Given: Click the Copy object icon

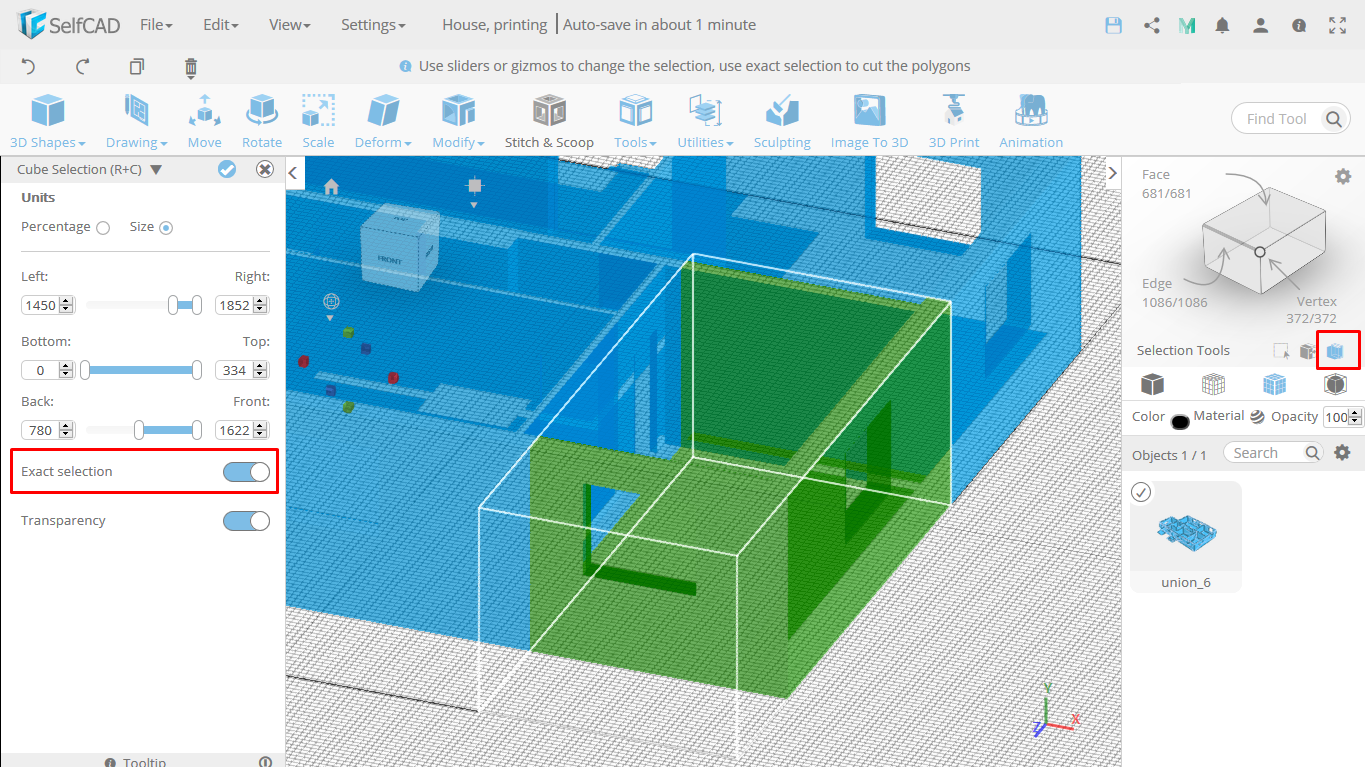Looking at the screenshot, I should [137, 67].
